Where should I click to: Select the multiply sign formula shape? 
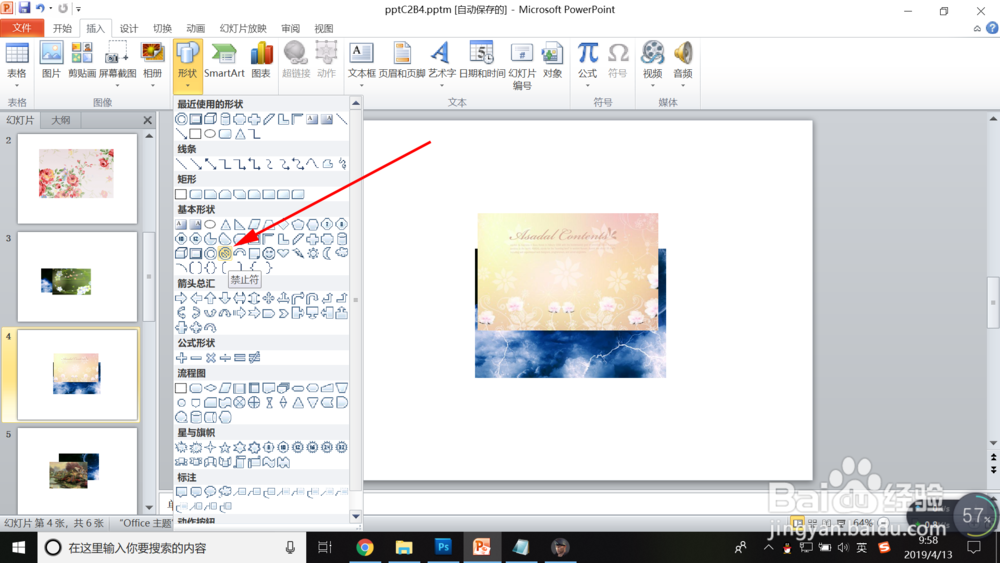coord(210,358)
